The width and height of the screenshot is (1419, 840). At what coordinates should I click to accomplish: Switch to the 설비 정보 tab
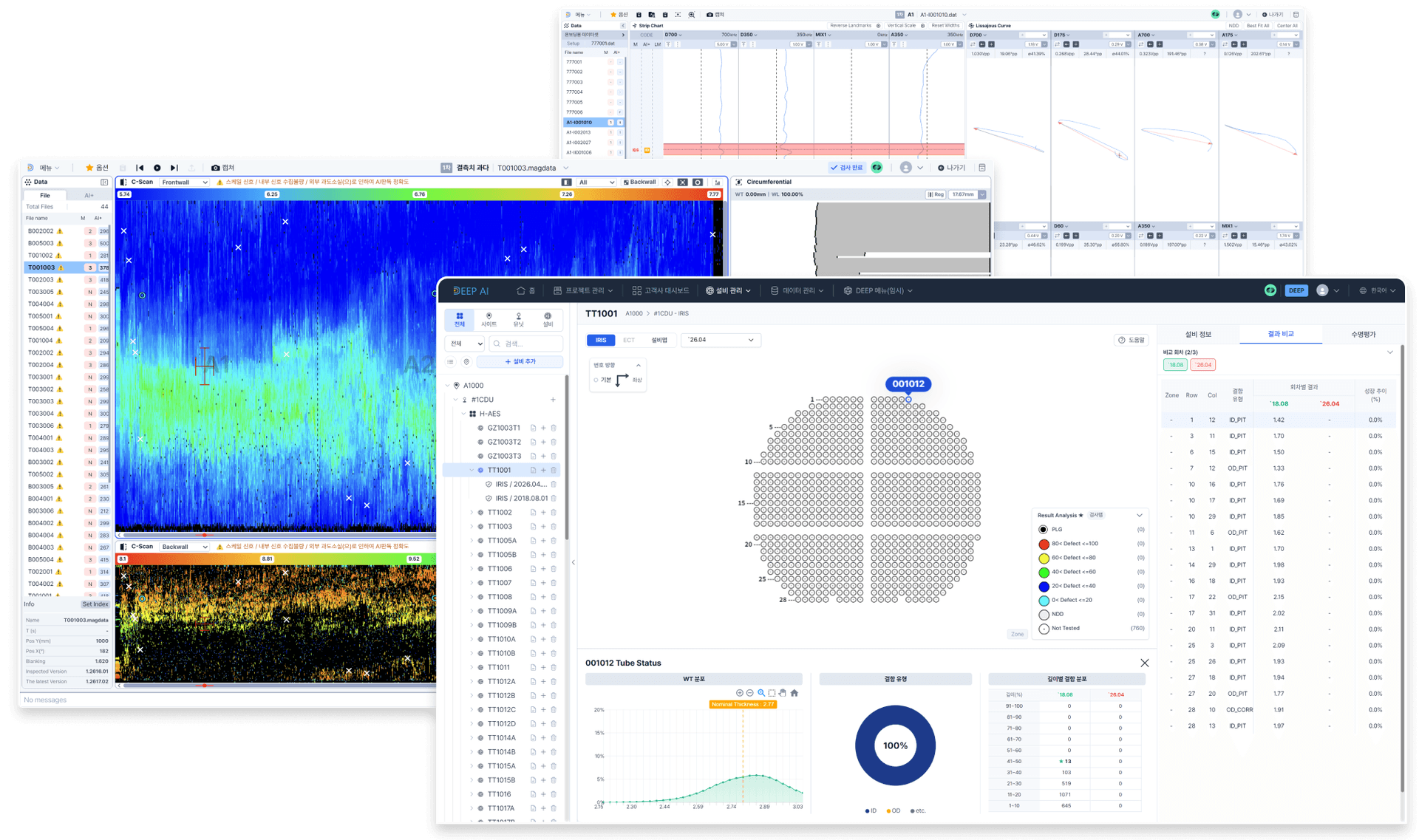[x=1198, y=334]
